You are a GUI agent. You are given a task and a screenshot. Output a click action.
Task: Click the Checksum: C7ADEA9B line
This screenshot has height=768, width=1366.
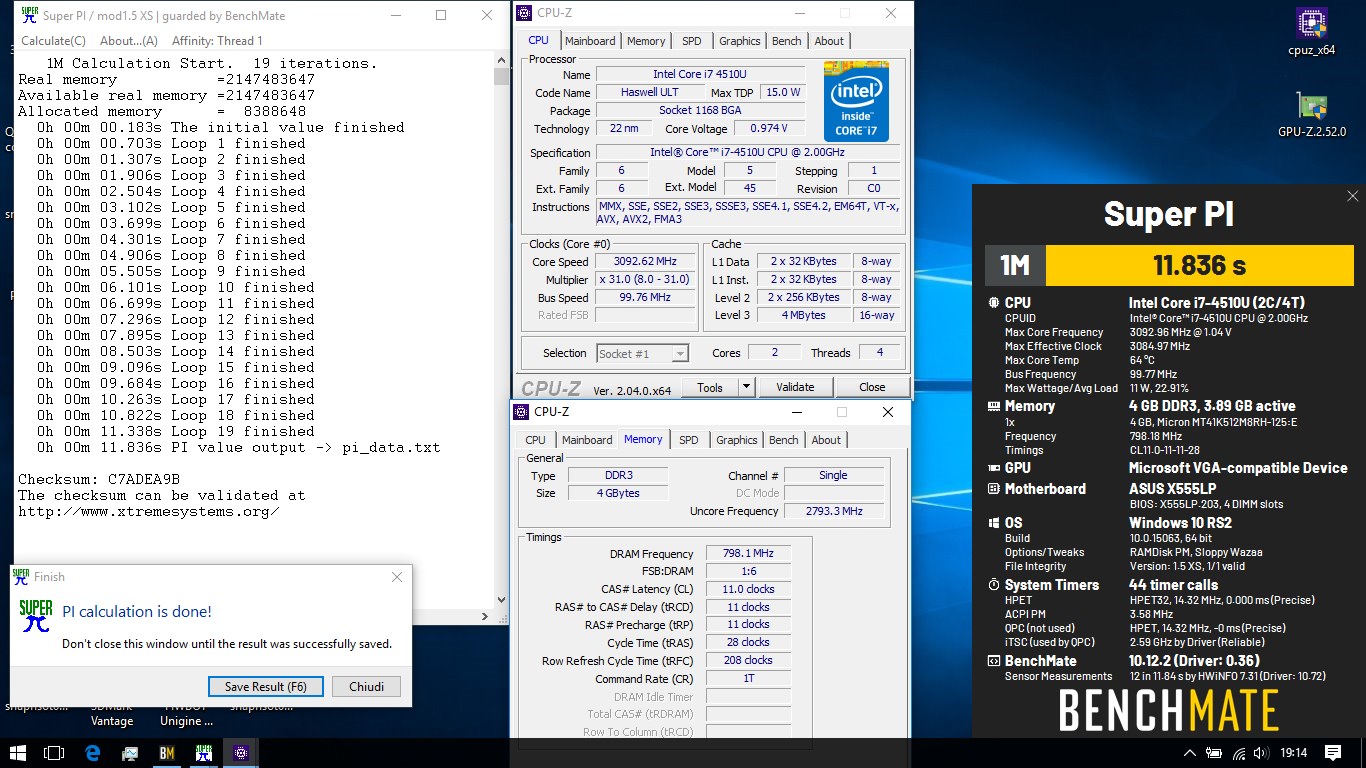tap(99, 479)
